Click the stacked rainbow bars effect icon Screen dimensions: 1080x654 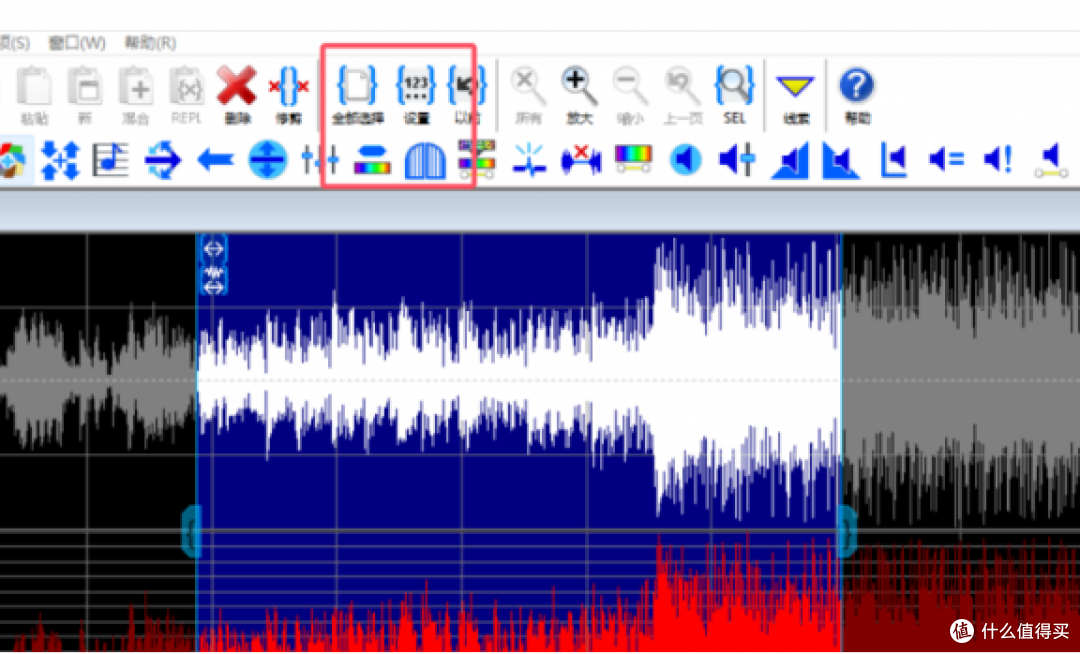[477, 159]
